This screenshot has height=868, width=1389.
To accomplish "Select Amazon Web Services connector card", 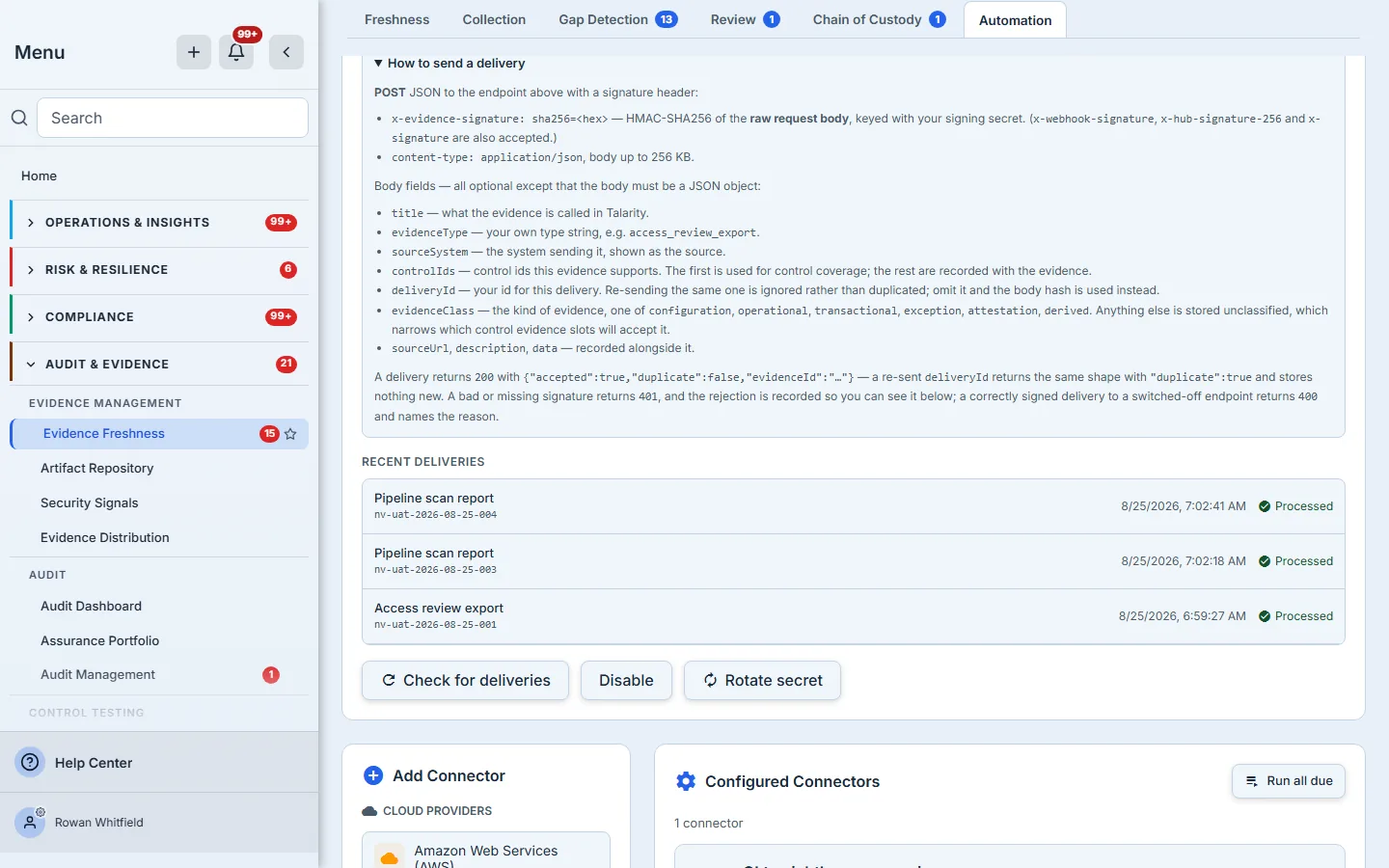I will (x=486, y=851).
